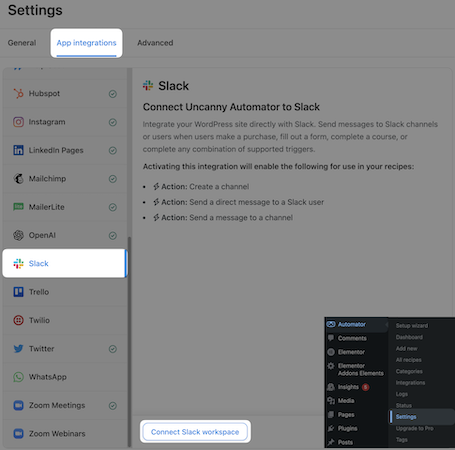Open Zoom Meetings integration settings
Viewport: 455px width, 450px height.
[65, 405]
